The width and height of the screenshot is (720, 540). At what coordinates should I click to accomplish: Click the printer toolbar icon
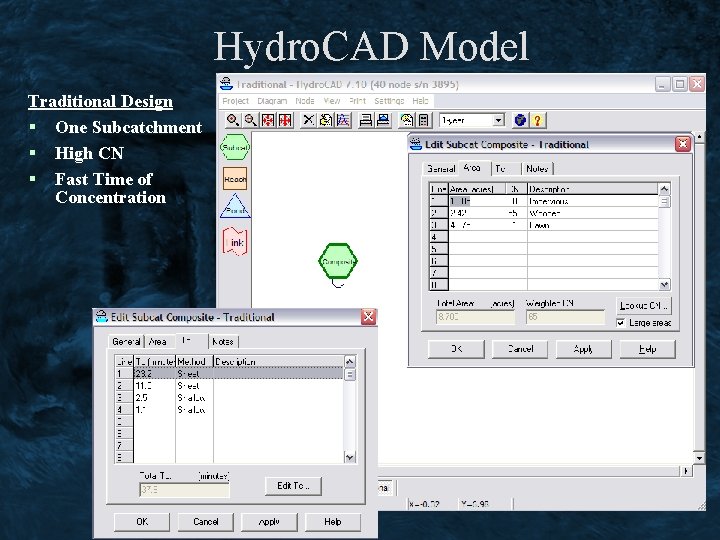click(366, 120)
